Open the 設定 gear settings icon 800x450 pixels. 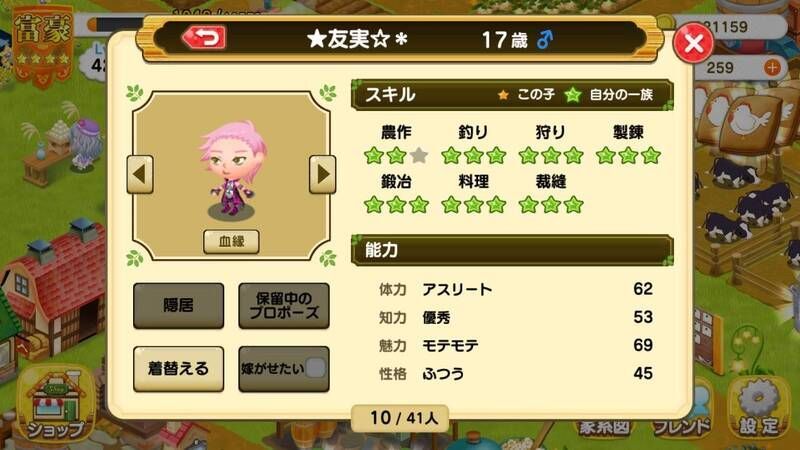click(x=759, y=408)
